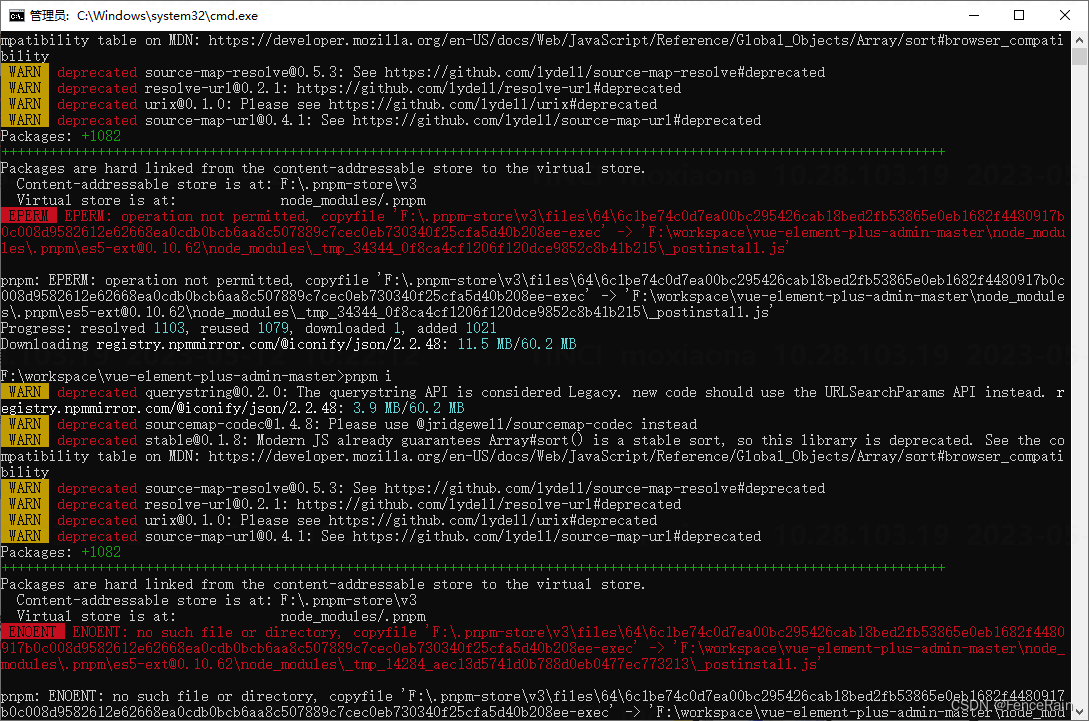This screenshot has width=1089, height=721.
Task: Click the '@jridgewell/sourcemap-codec instead' text
Action: click(x=556, y=424)
